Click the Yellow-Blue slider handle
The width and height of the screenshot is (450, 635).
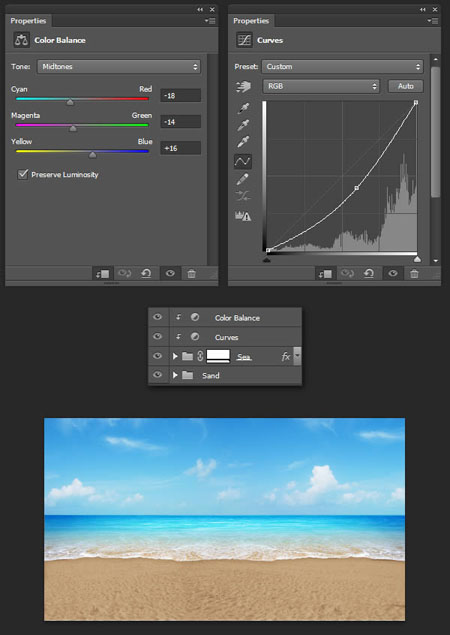click(92, 155)
